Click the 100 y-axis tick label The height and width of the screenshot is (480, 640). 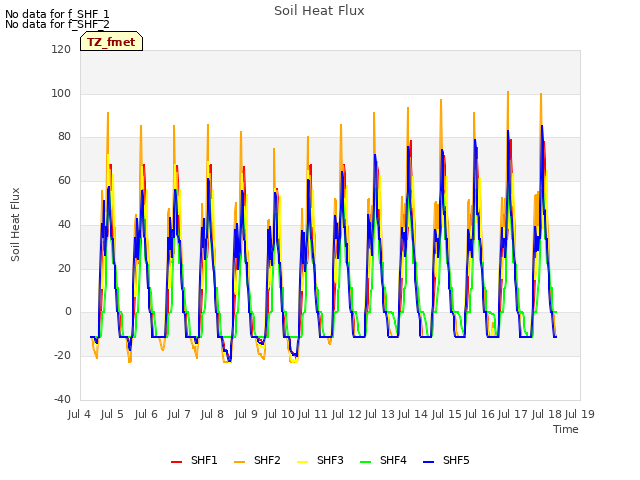61,93
